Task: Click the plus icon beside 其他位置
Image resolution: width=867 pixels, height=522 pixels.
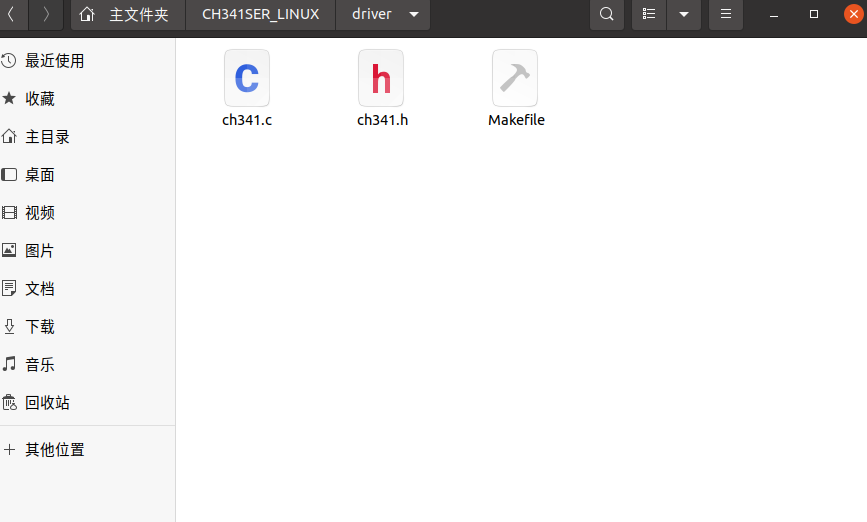Action: (x=9, y=450)
